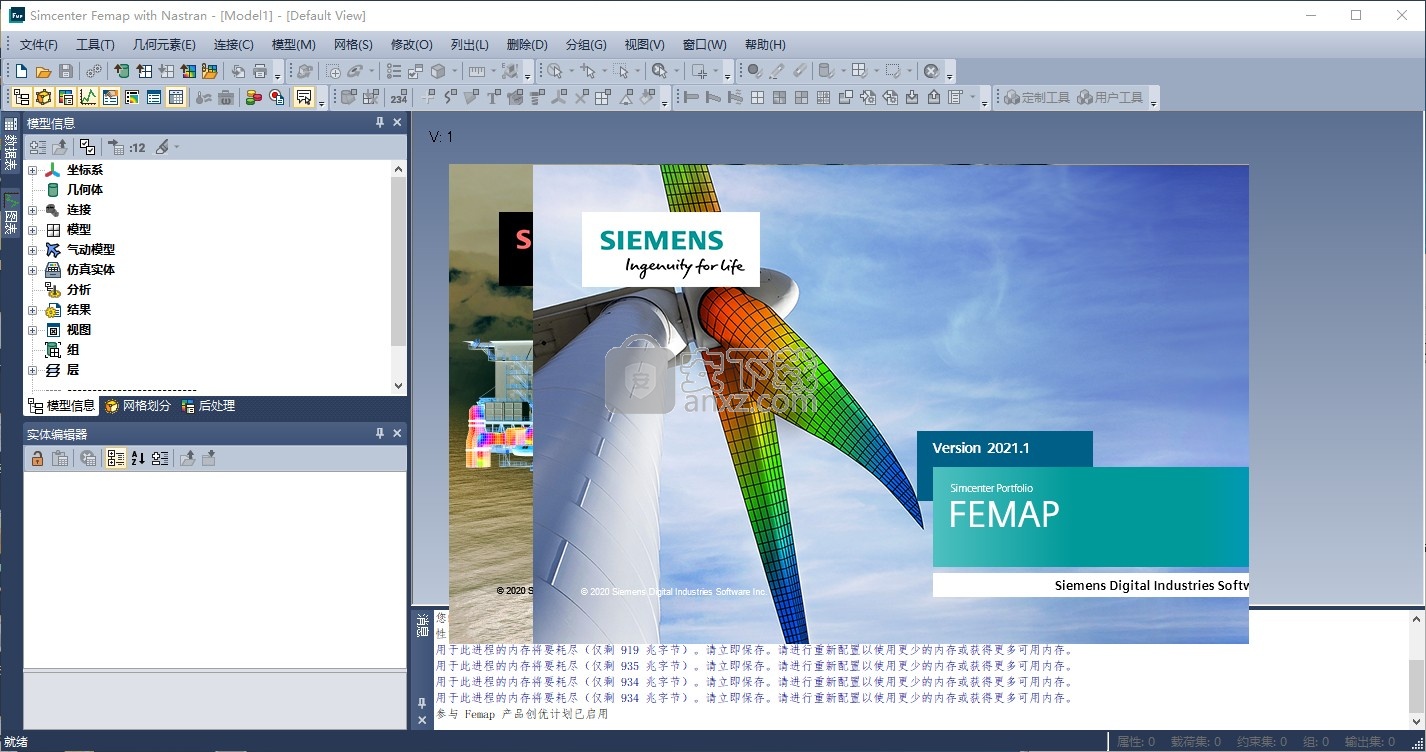
Task: Click model tree scrollbar down arrow
Action: pyautogui.click(x=398, y=385)
